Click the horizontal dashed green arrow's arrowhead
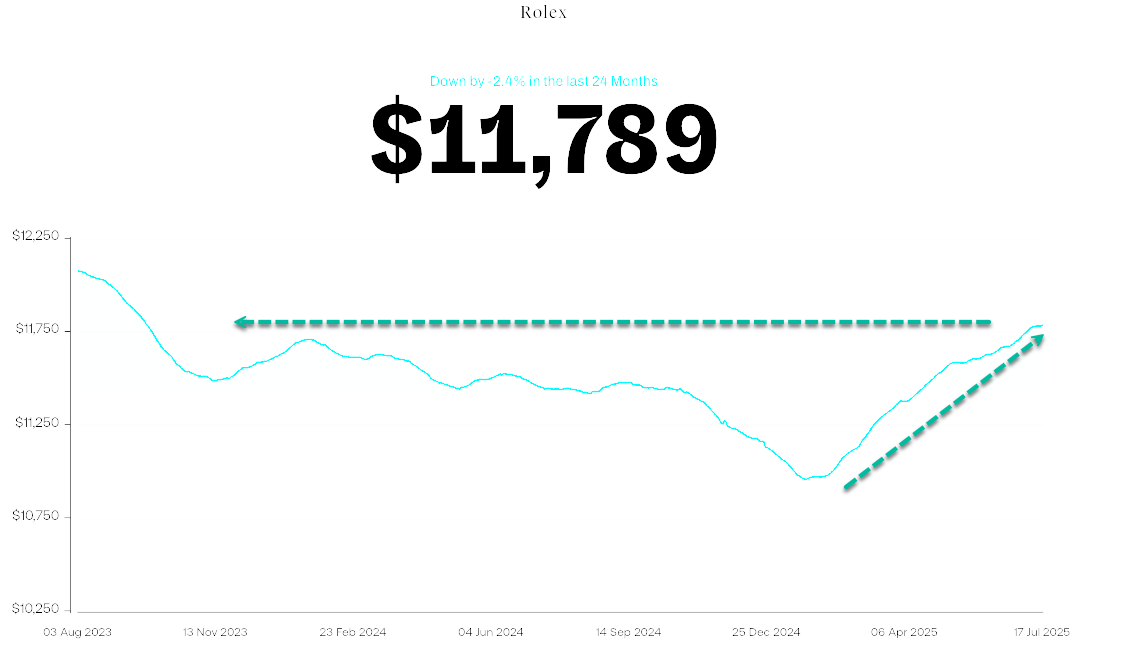 [240, 322]
